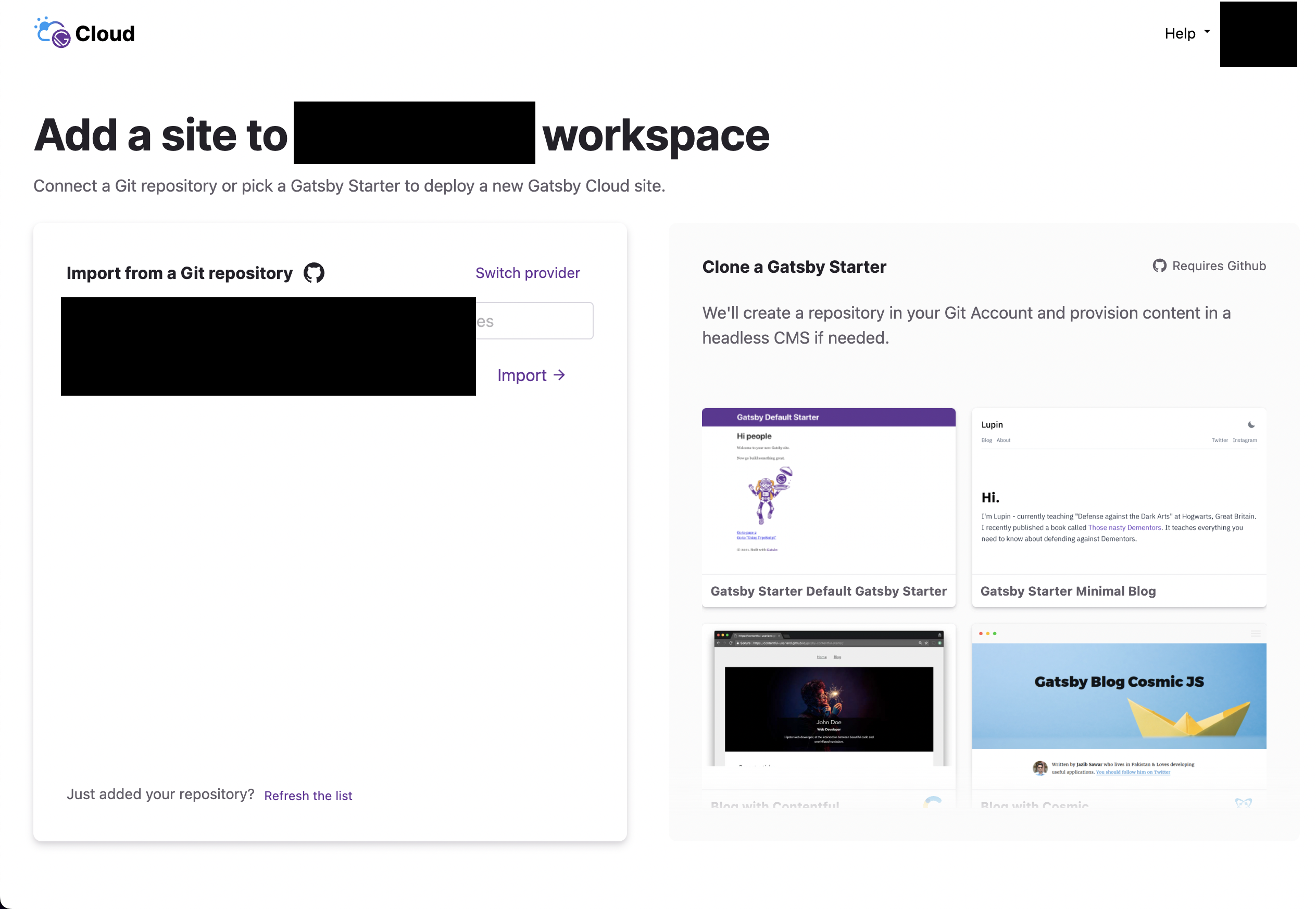
Task: Click the GitHub icon next to Requires Github
Action: pos(1159,266)
